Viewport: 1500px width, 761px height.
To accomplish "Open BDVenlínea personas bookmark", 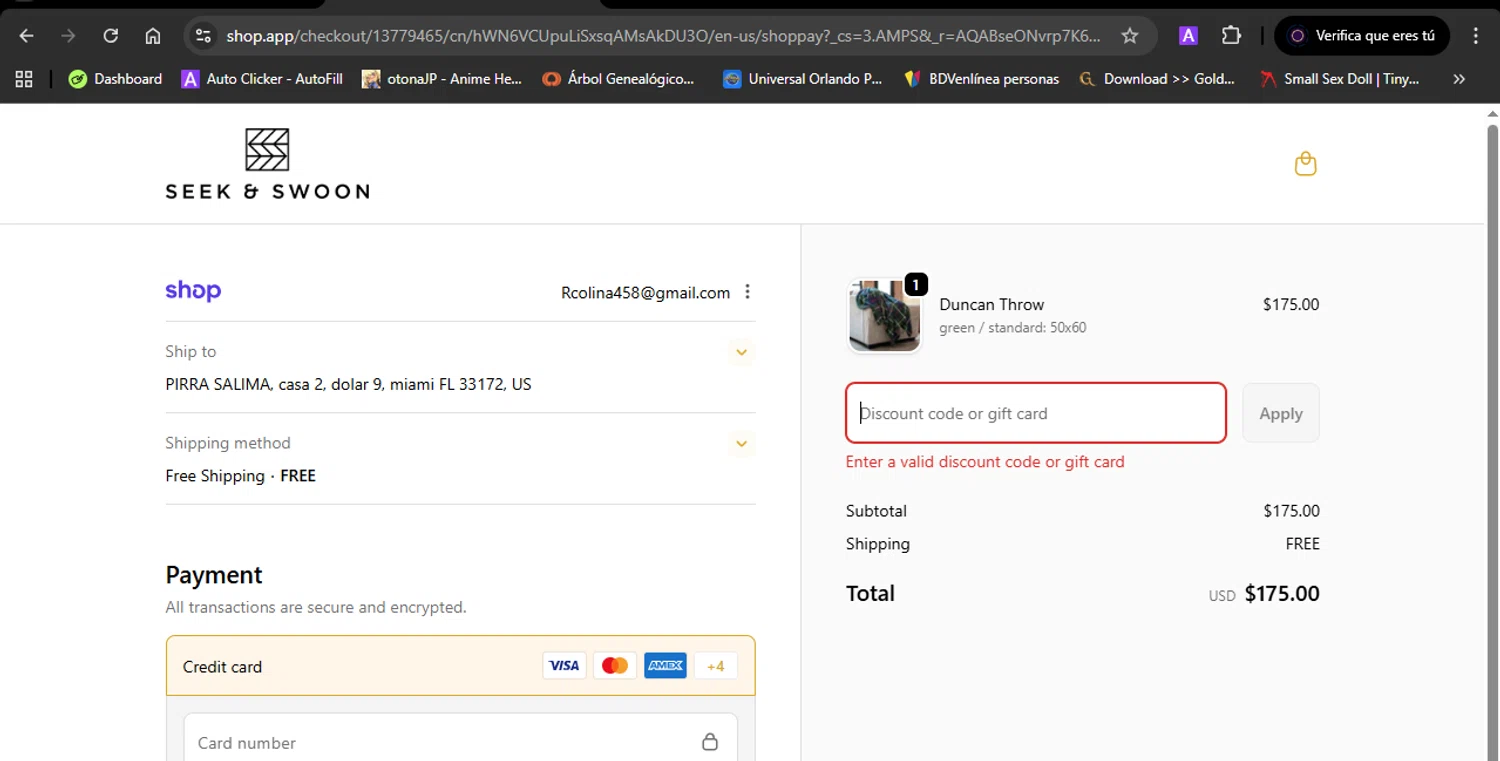I will click(x=981, y=79).
